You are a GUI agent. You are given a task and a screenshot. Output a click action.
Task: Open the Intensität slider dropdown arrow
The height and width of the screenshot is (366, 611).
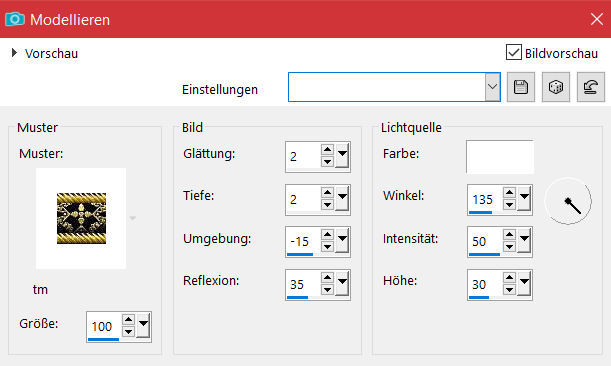click(x=524, y=240)
